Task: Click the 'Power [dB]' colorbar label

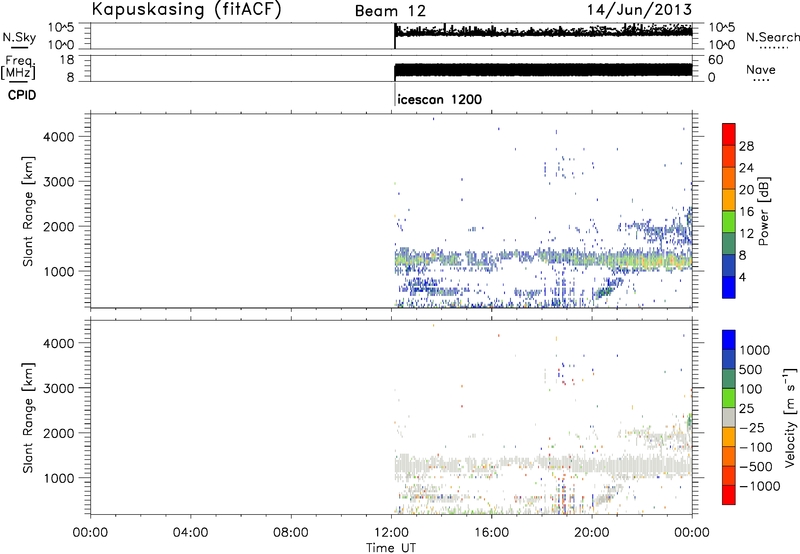Action: 763,211
